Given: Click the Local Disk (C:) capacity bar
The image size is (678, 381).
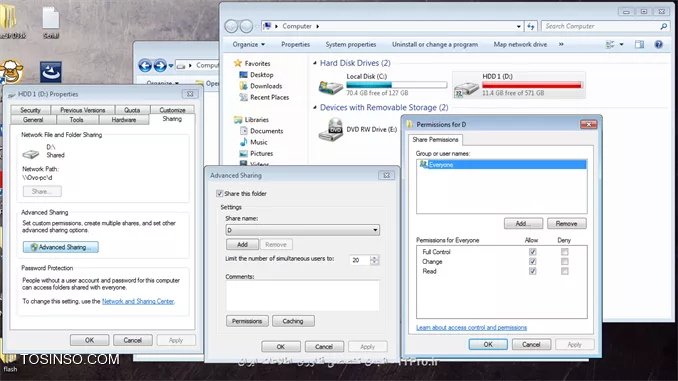Looking at the screenshot, I should point(397,85).
